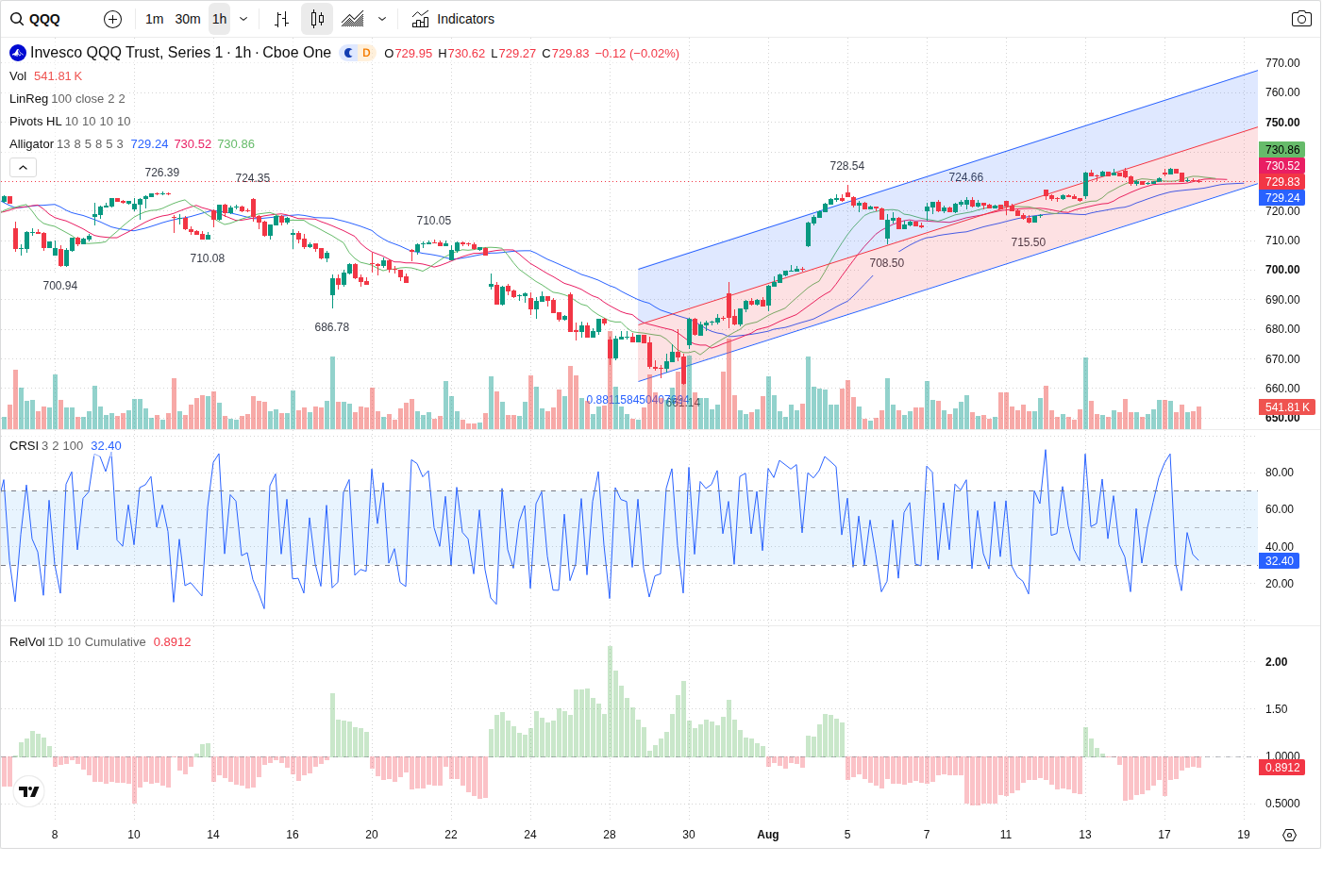Select the 1h timeframe
Image resolution: width=1340 pixels, height=896 pixels.
tap(220, 19)
